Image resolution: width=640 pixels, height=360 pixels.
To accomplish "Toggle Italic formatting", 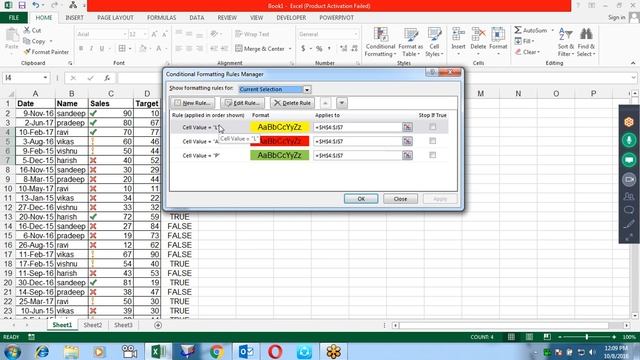I will 91,49.
